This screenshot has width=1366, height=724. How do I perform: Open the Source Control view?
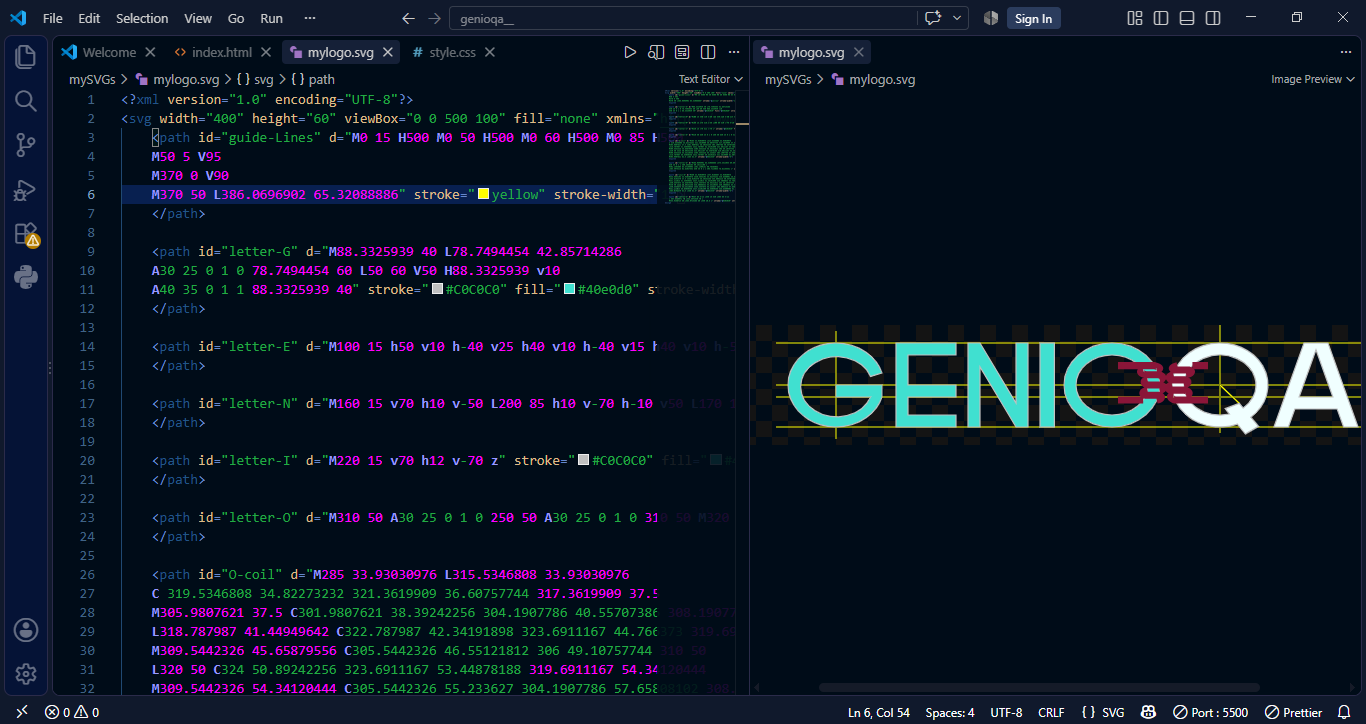pos(26,145)
